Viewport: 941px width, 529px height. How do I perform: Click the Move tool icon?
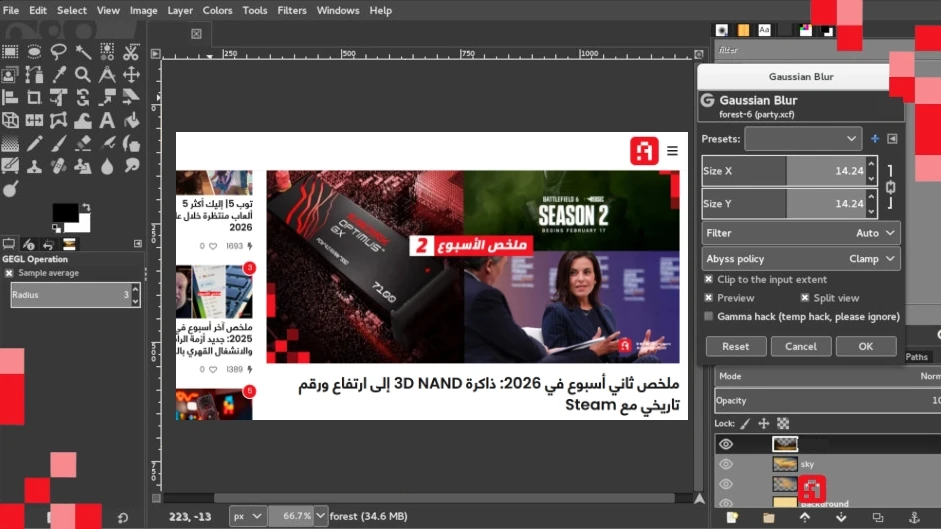coord(131,75)
